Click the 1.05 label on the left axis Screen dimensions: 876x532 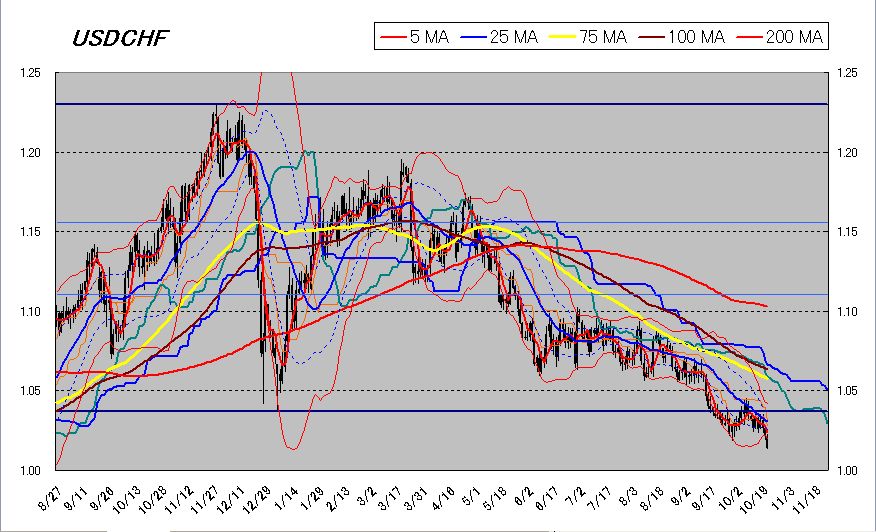(x=30, y=391)
